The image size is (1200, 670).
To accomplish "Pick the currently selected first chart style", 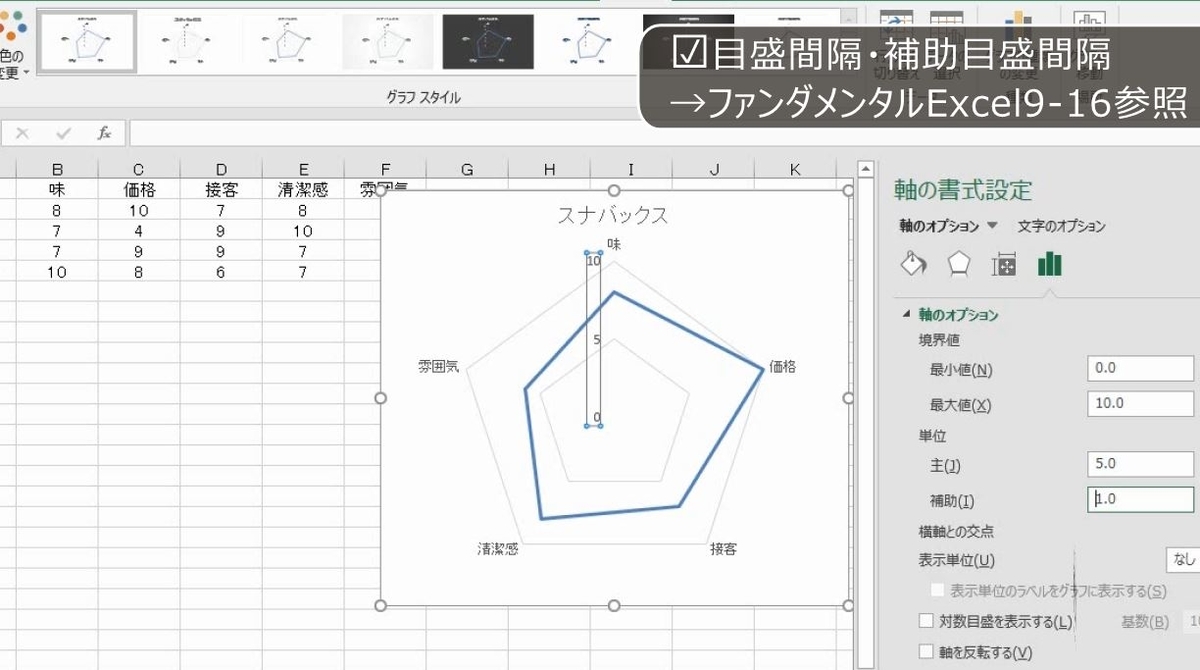I will click(x=87, y=42).
